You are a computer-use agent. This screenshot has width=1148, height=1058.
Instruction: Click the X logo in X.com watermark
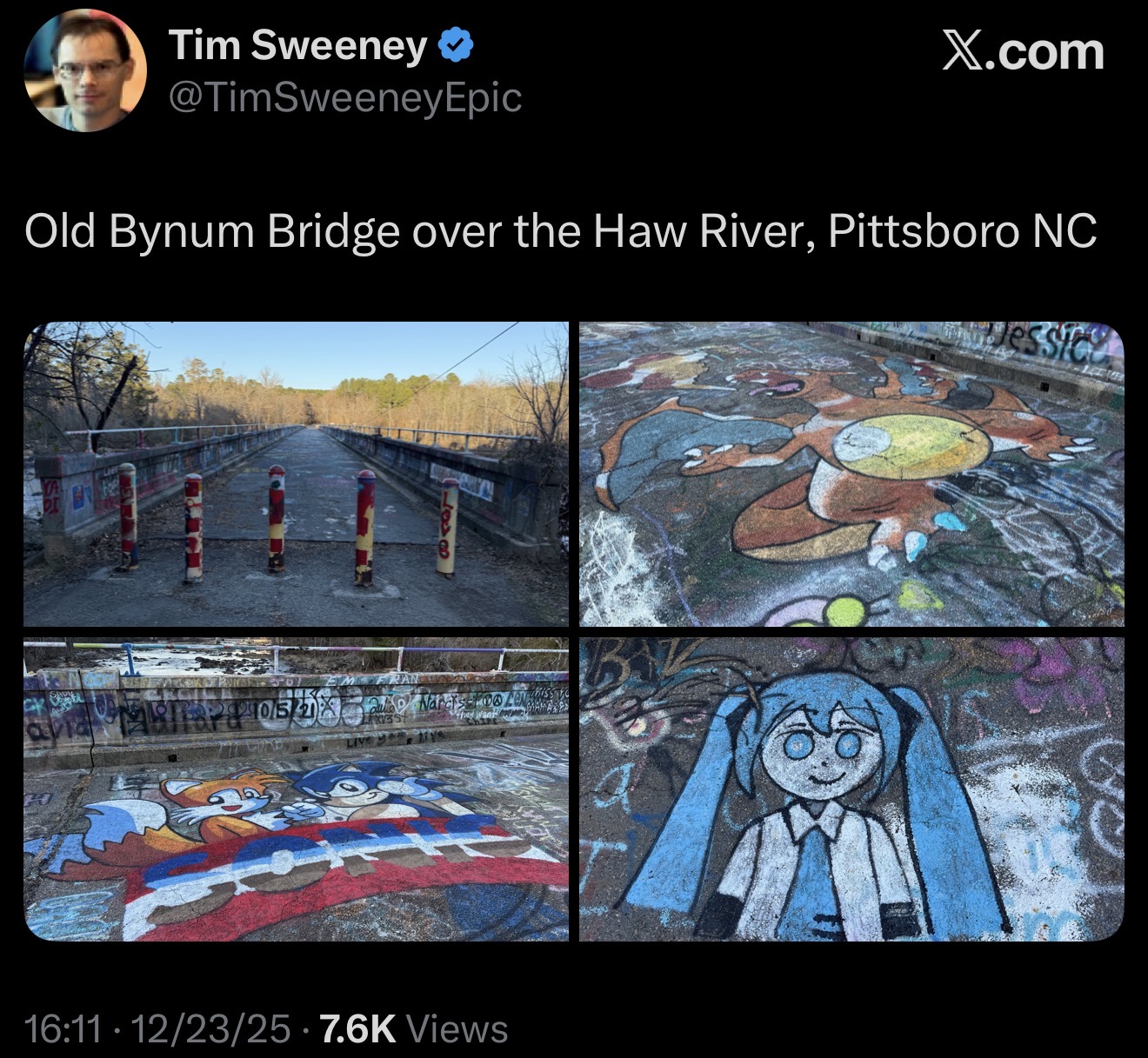pos(965,52)
